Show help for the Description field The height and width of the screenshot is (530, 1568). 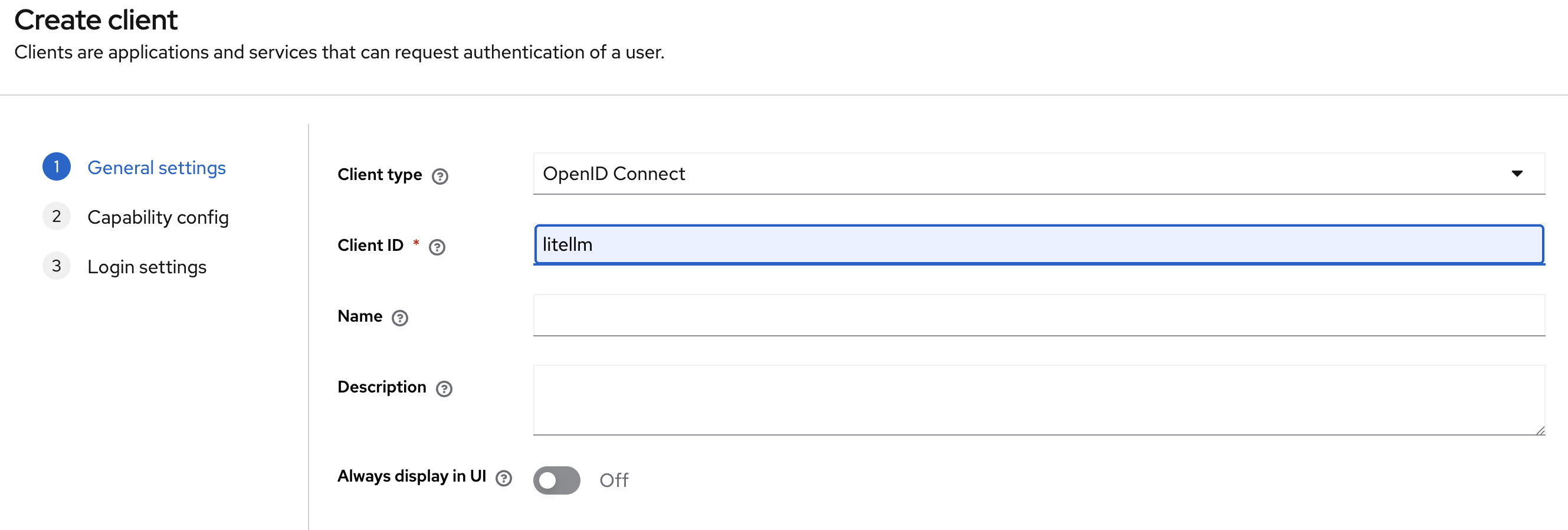pos(444,389)
